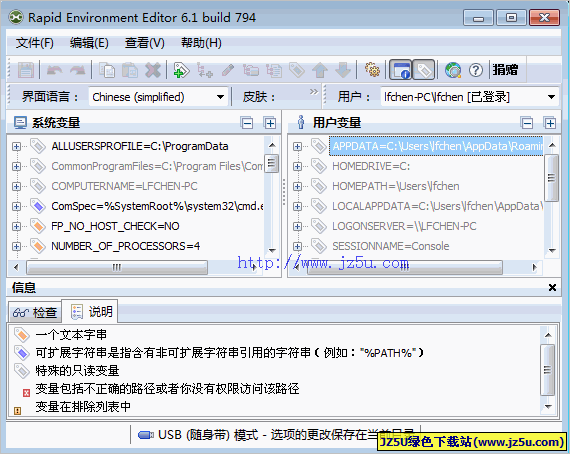Click the grayed tag toolbar icon
Viewport: 570px width, 454px height.
[297, 70]
